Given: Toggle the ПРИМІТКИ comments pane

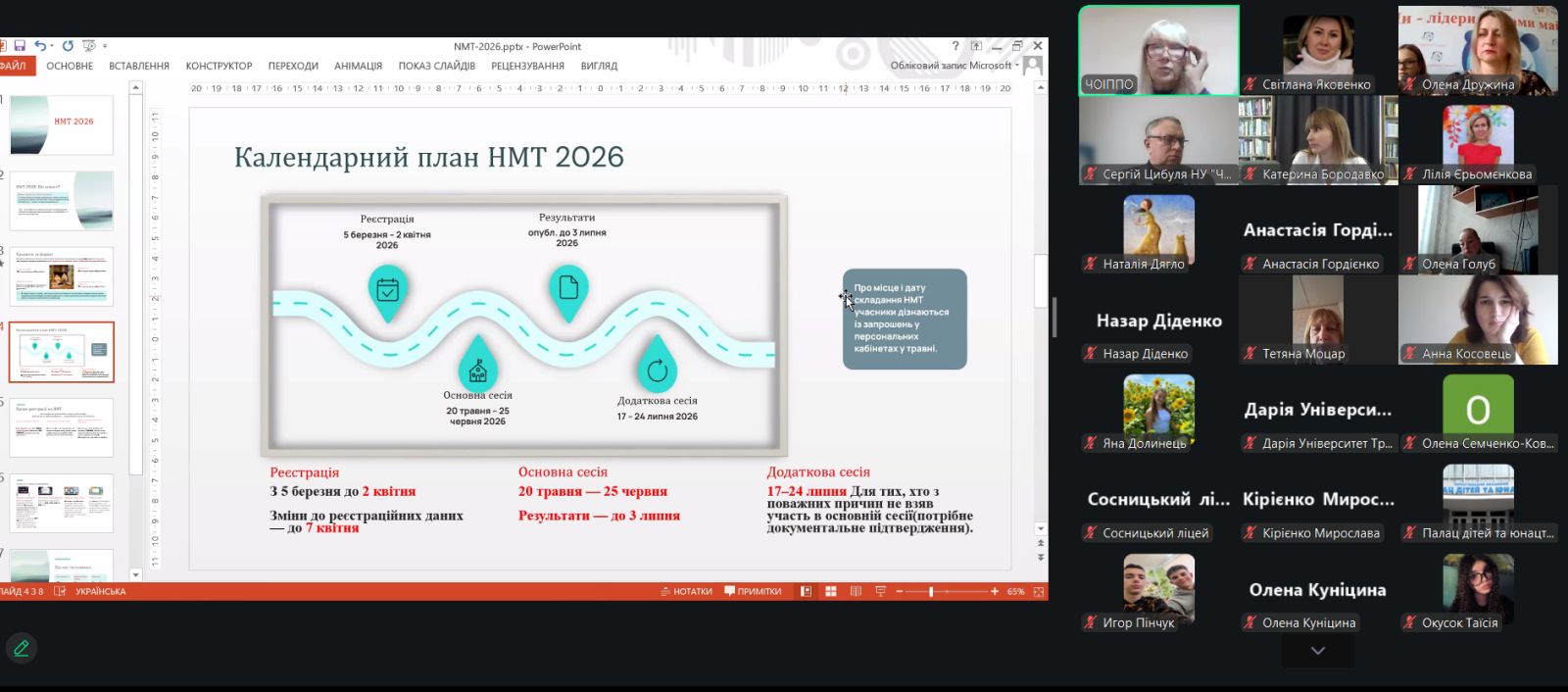Looking at the screenshot, I should tap(753, 592).
